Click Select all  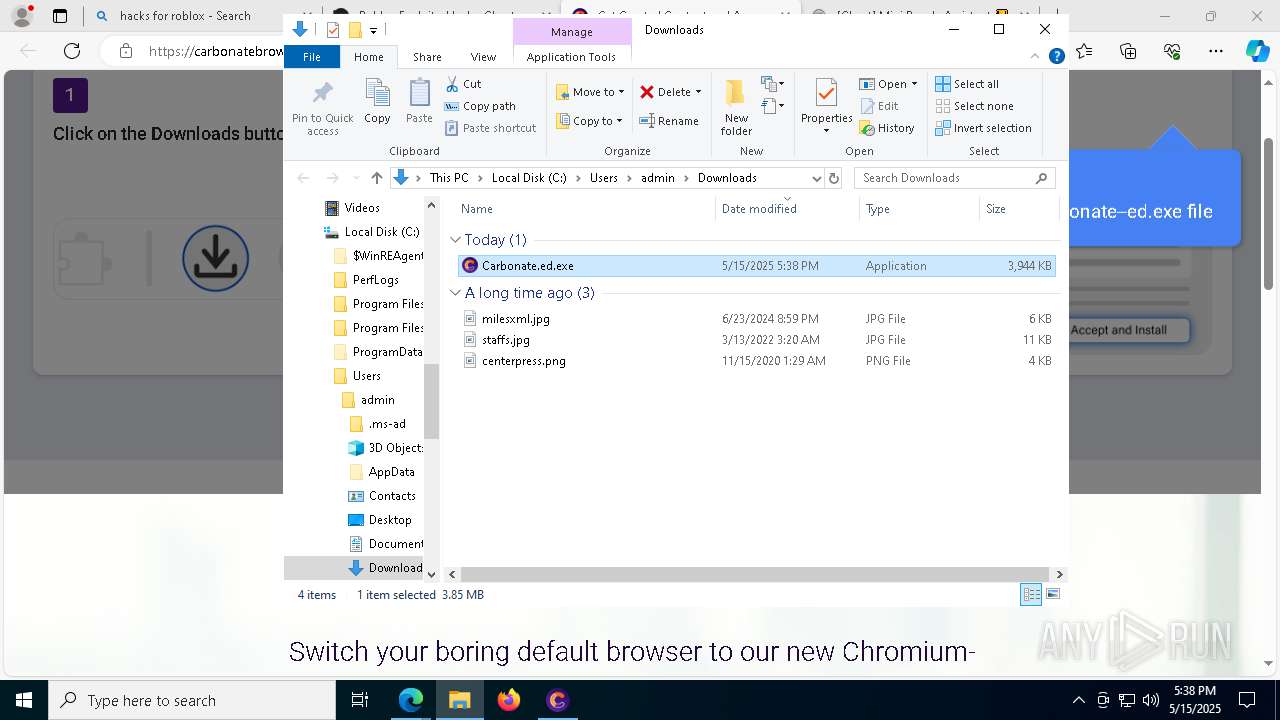tap(967, 84)
